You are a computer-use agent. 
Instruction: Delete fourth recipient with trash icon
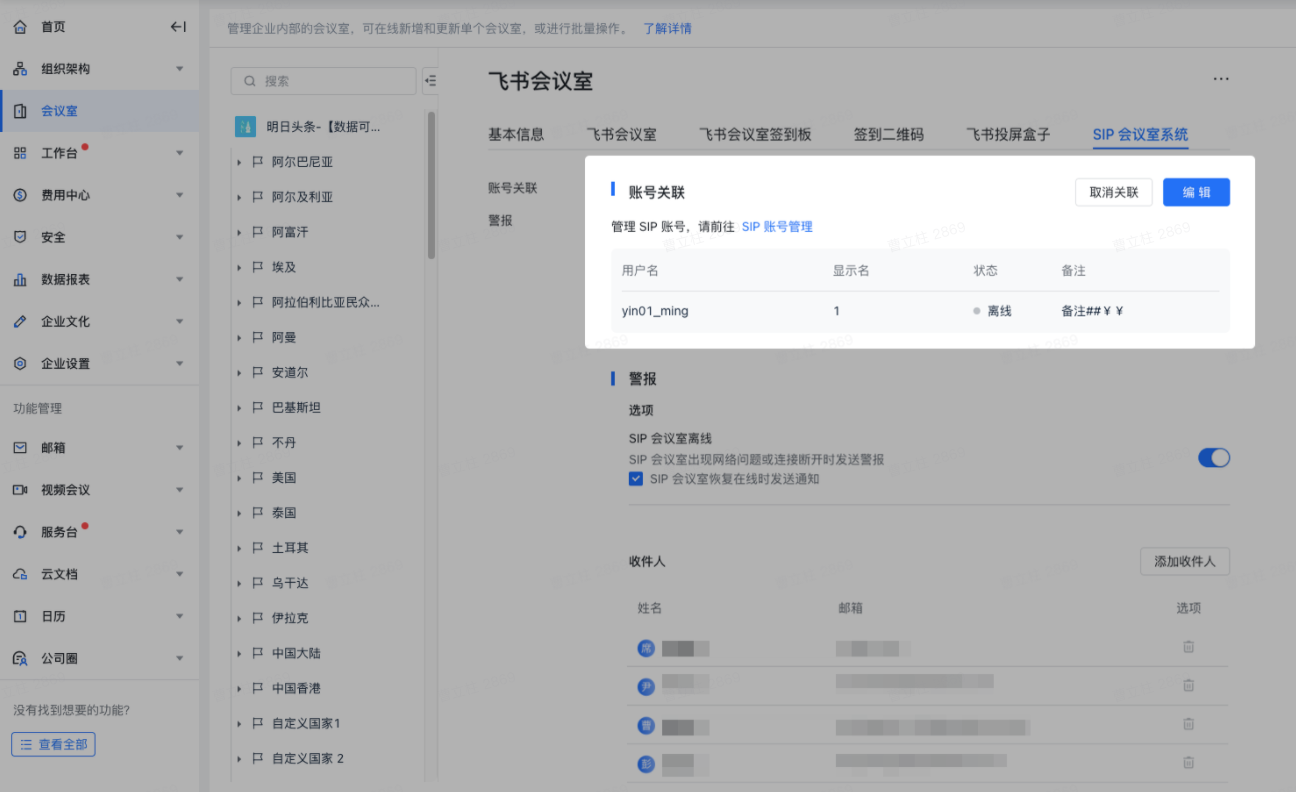pyautogui.click(x=1188, y=762)
